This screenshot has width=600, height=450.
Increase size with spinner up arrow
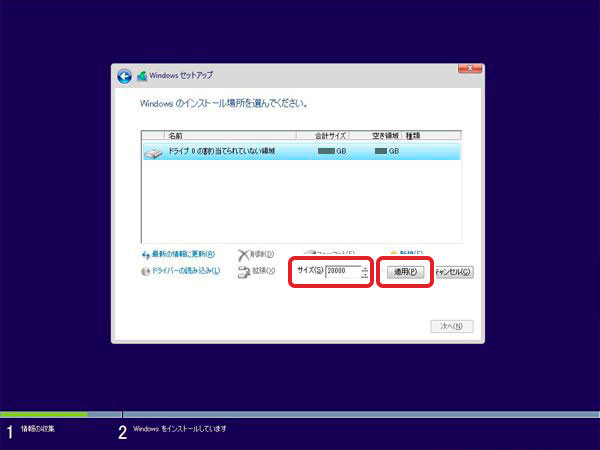(x=365, y=268)
